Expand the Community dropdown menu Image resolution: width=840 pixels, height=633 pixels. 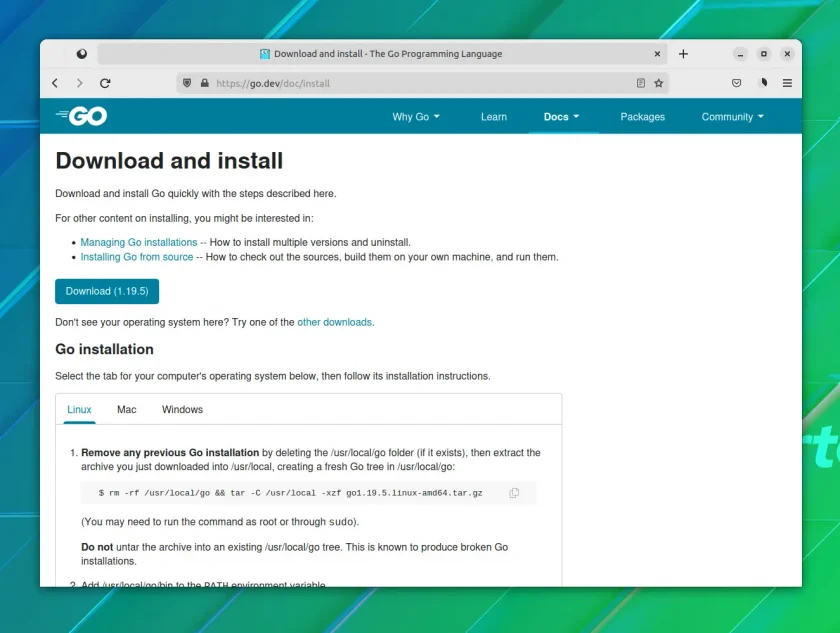coord(732,117)
